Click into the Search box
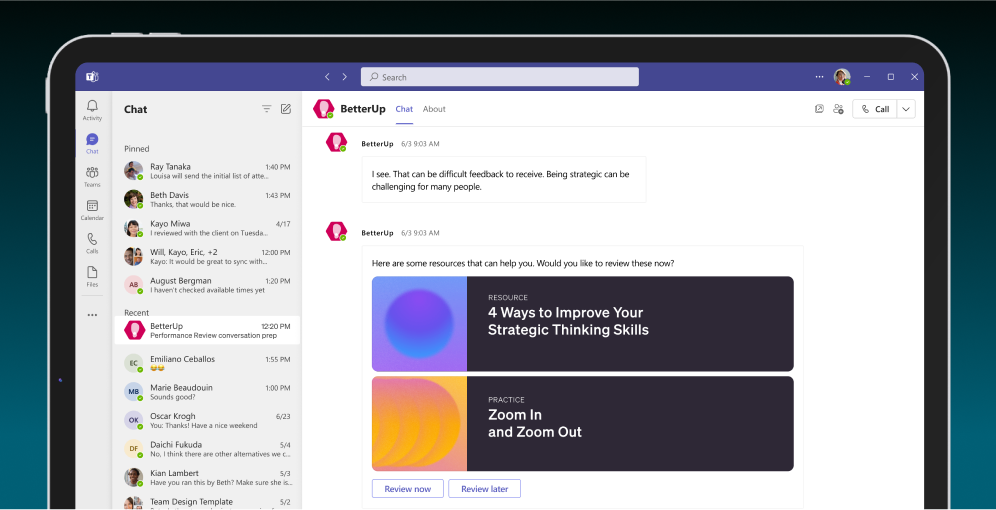The image size is (996, 510). (x=500, y=77)
